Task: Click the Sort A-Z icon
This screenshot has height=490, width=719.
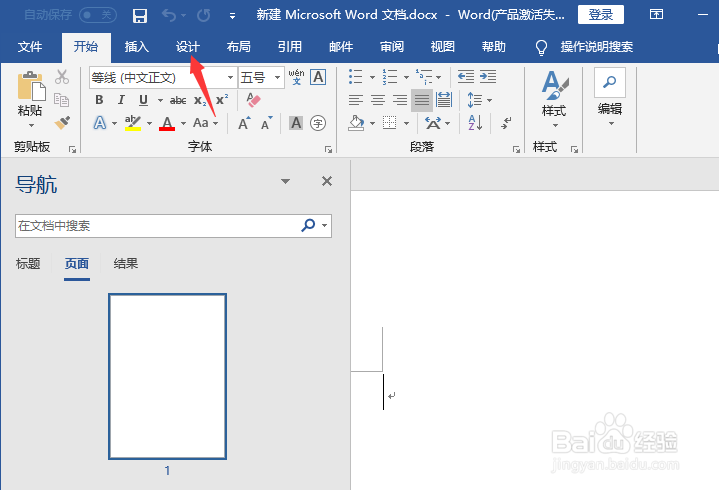Action: [x=475, y=123]
